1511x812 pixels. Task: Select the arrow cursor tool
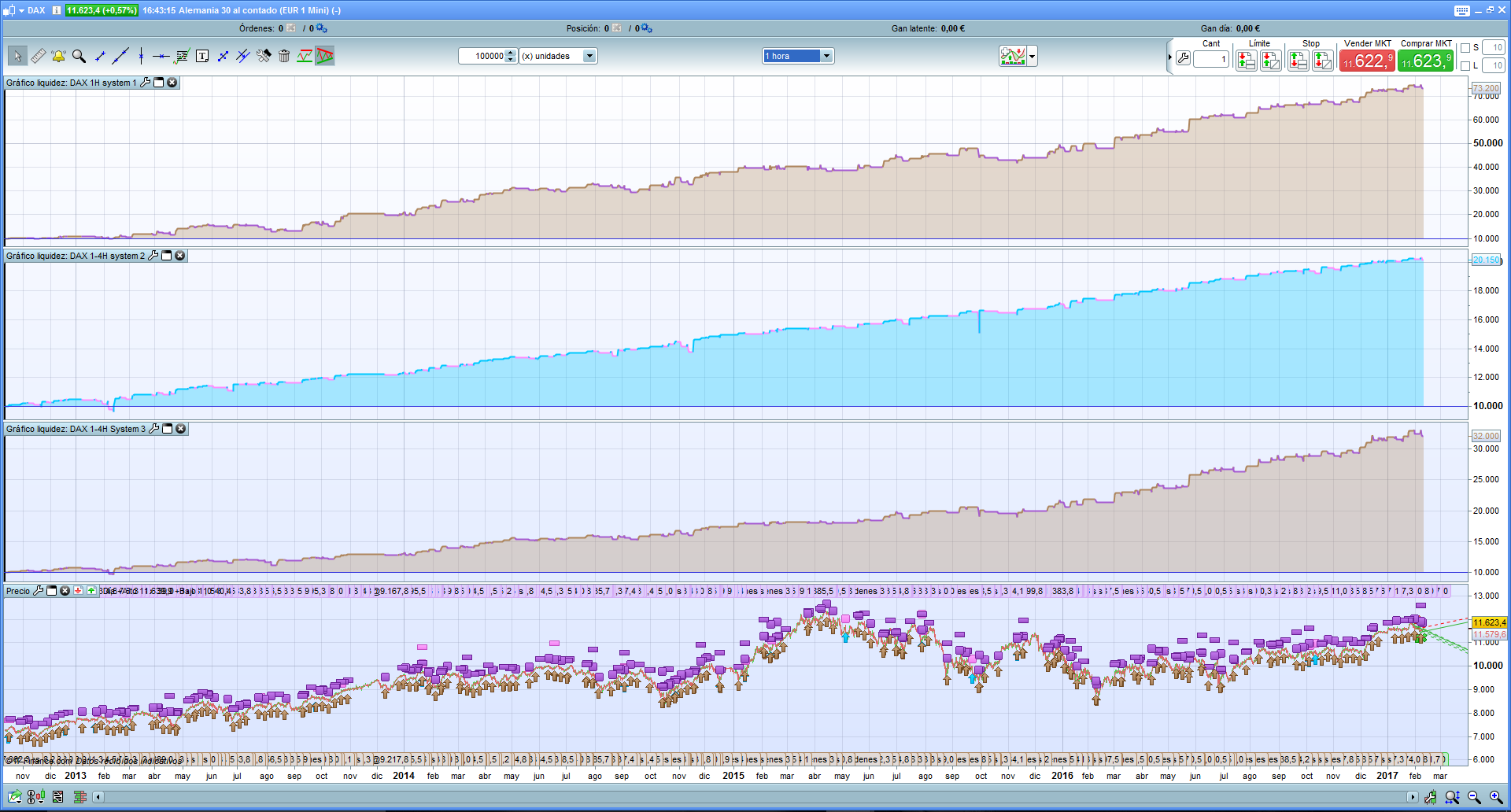click(x=17, y=56)
